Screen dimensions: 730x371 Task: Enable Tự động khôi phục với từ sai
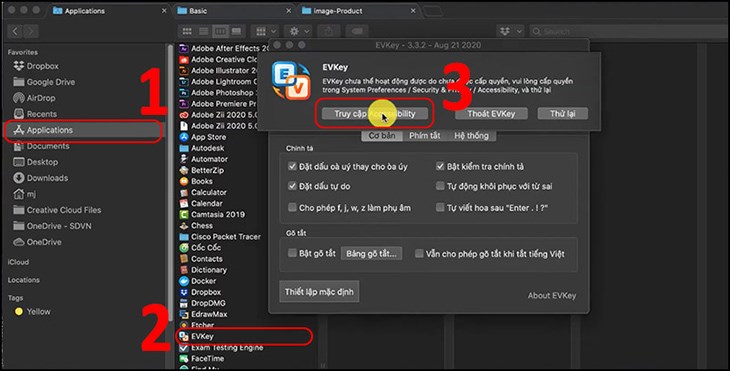pyautogui.click(x=440, y=186)
